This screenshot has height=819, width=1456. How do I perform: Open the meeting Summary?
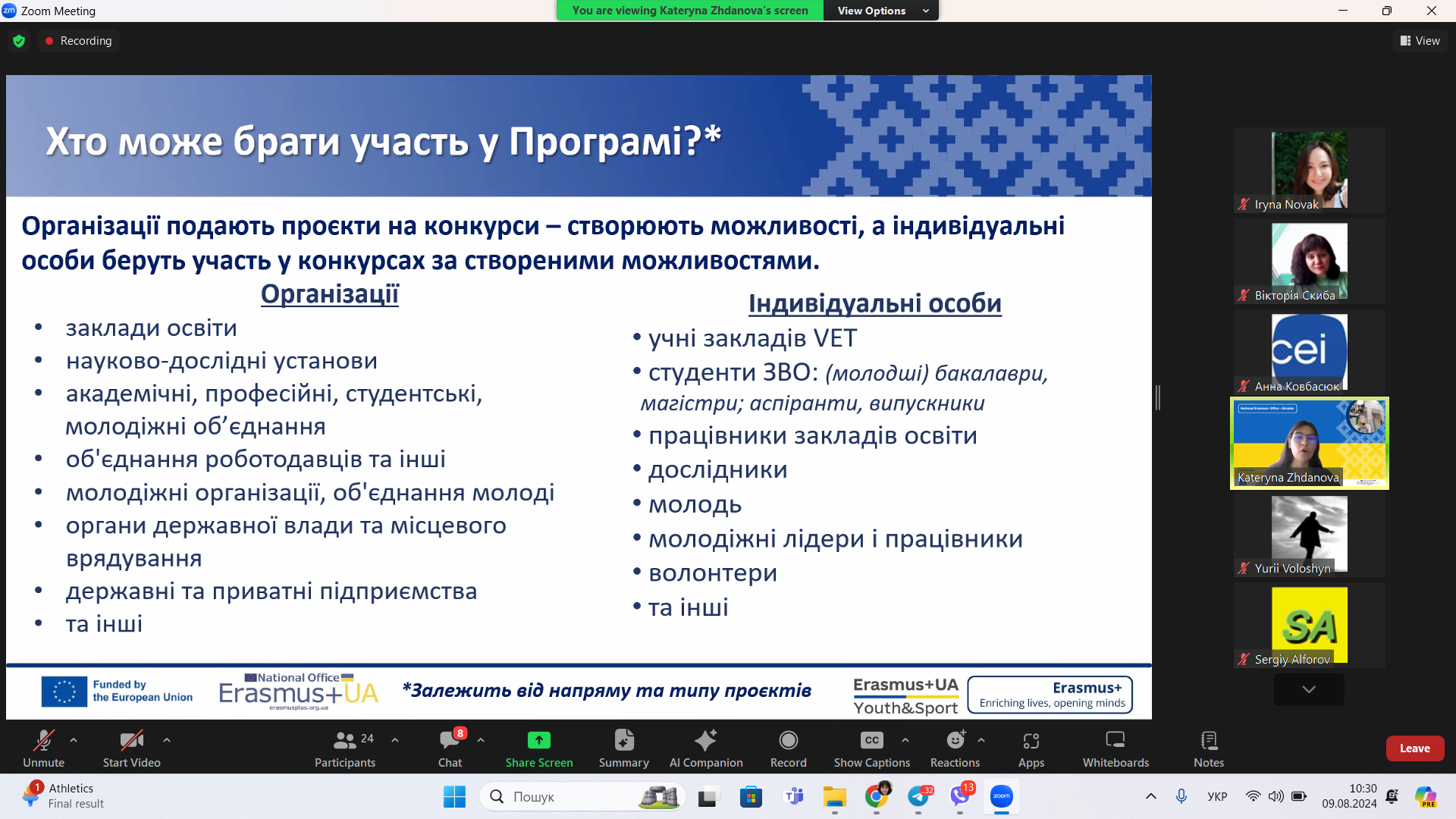[623, 748]
